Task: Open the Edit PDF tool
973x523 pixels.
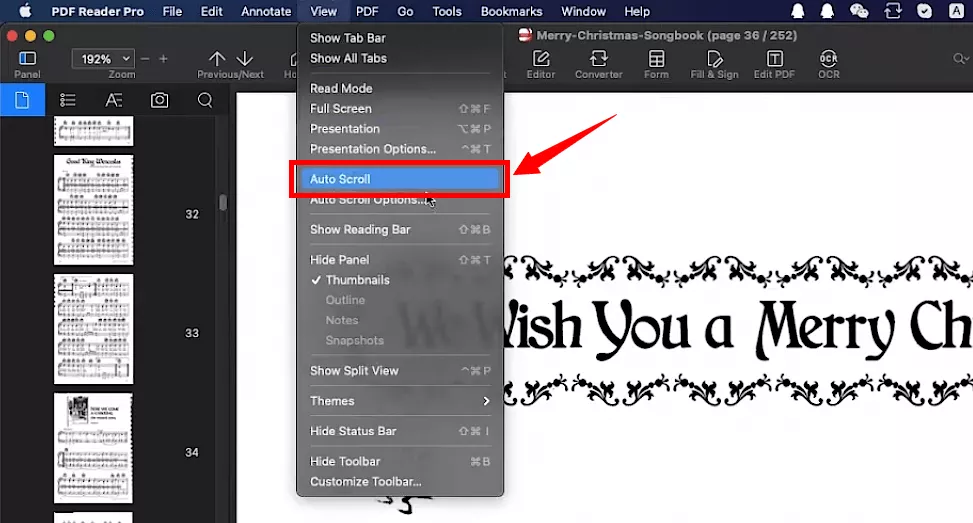Action: [x=774, y=65]
